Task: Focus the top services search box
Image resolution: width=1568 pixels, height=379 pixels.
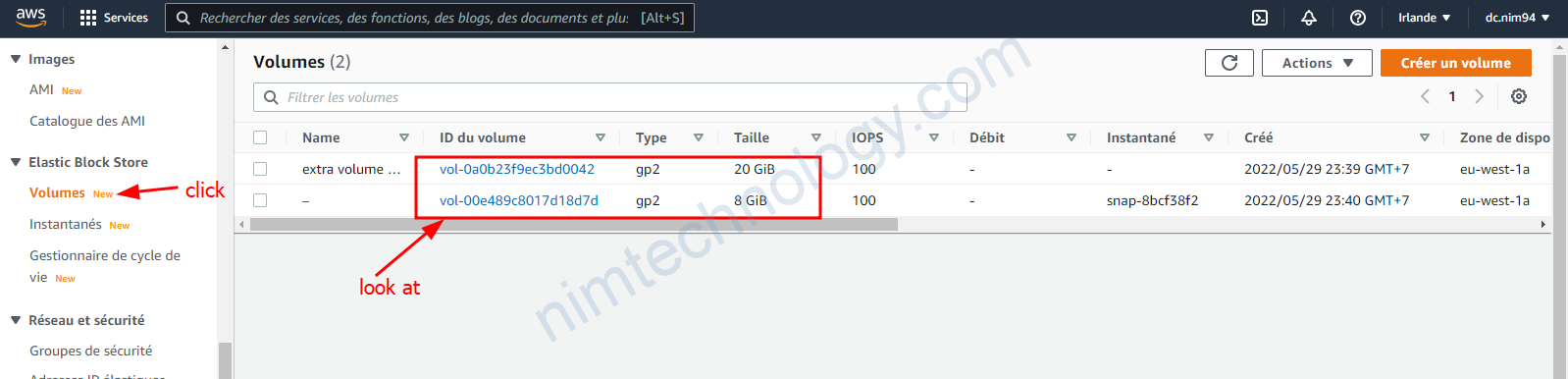Action: 430,18
